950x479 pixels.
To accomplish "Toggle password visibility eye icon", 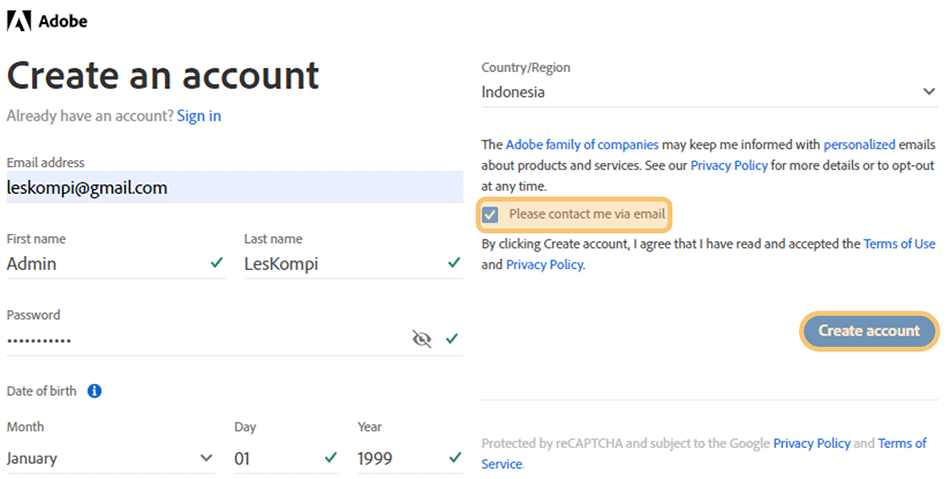I will [x=422, y=339].
